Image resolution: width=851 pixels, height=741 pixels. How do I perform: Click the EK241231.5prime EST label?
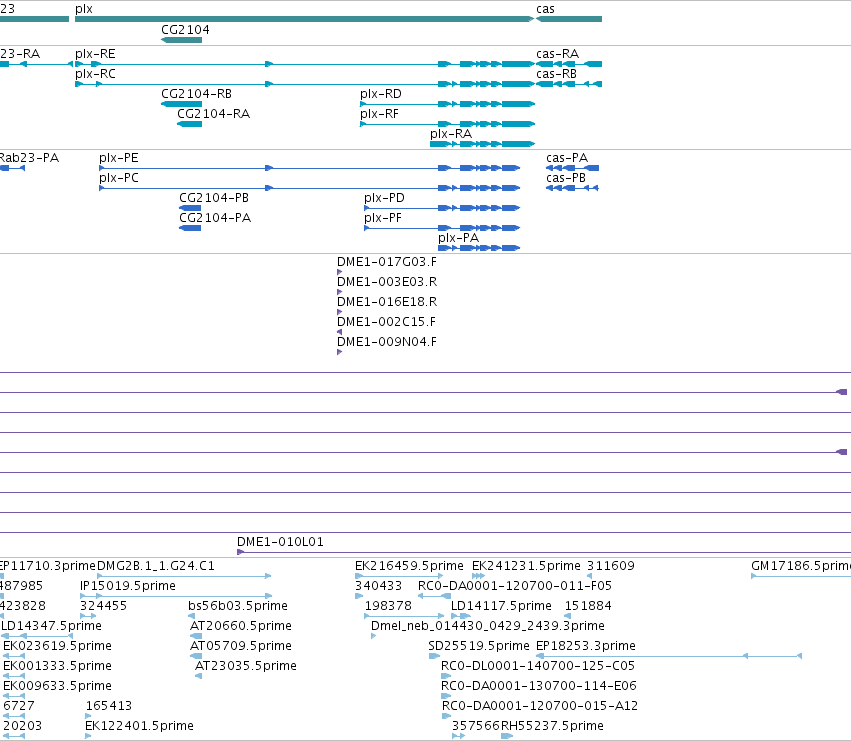coord(526,566)
